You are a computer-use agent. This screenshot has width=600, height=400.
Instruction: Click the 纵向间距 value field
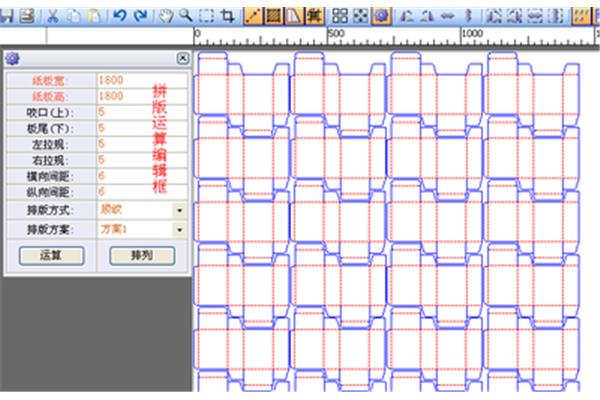click(142, 192)
